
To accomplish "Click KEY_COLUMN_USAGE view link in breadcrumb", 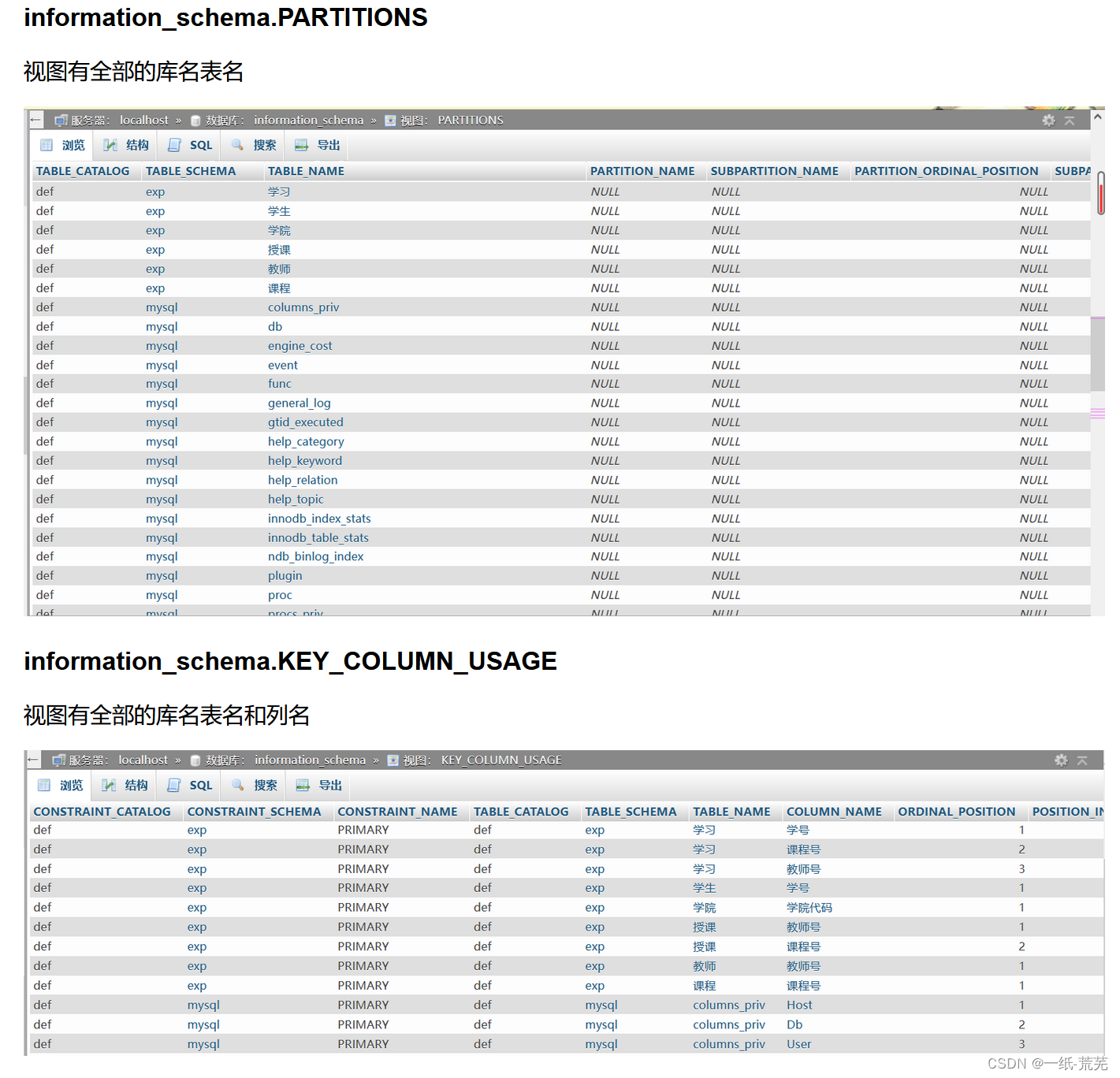I will [x=501, y=760].
